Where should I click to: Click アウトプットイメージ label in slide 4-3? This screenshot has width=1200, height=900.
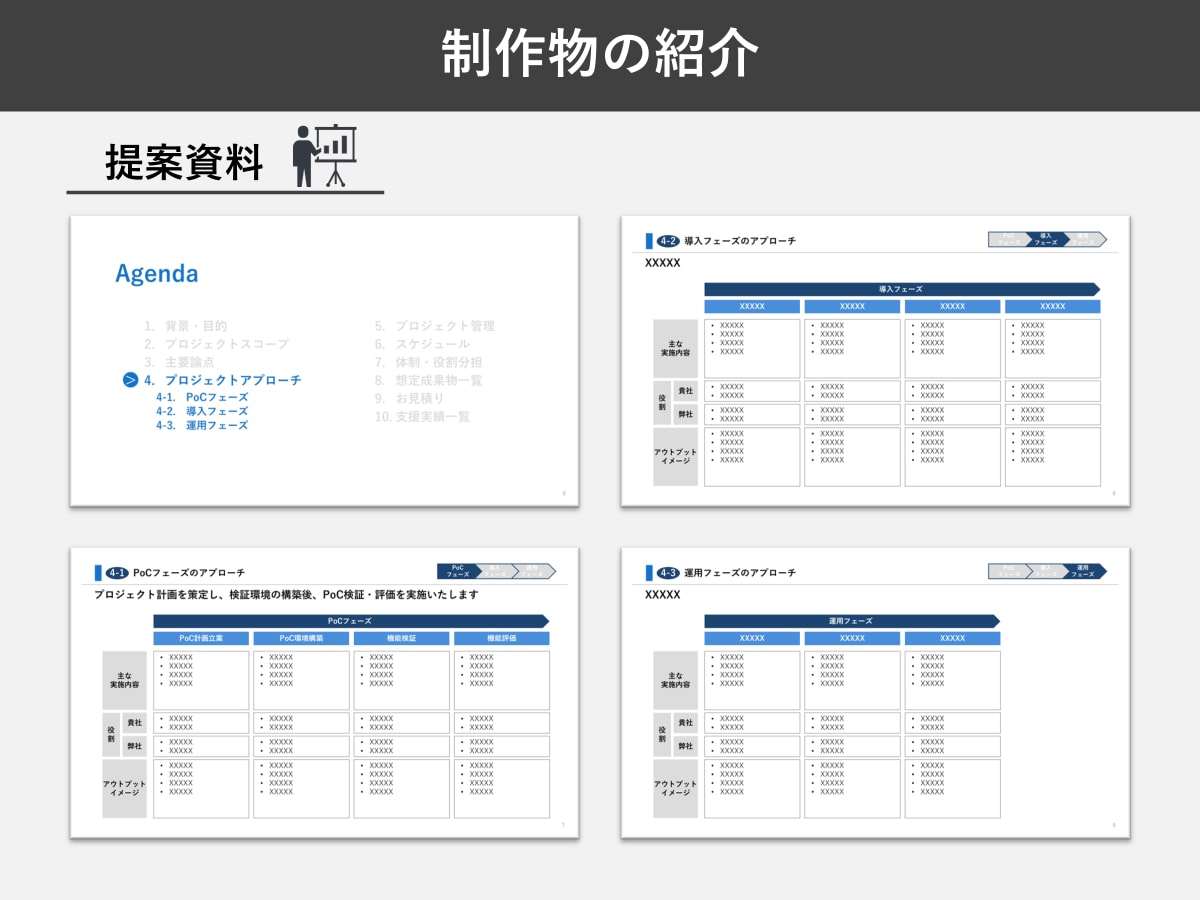(675, 789)
